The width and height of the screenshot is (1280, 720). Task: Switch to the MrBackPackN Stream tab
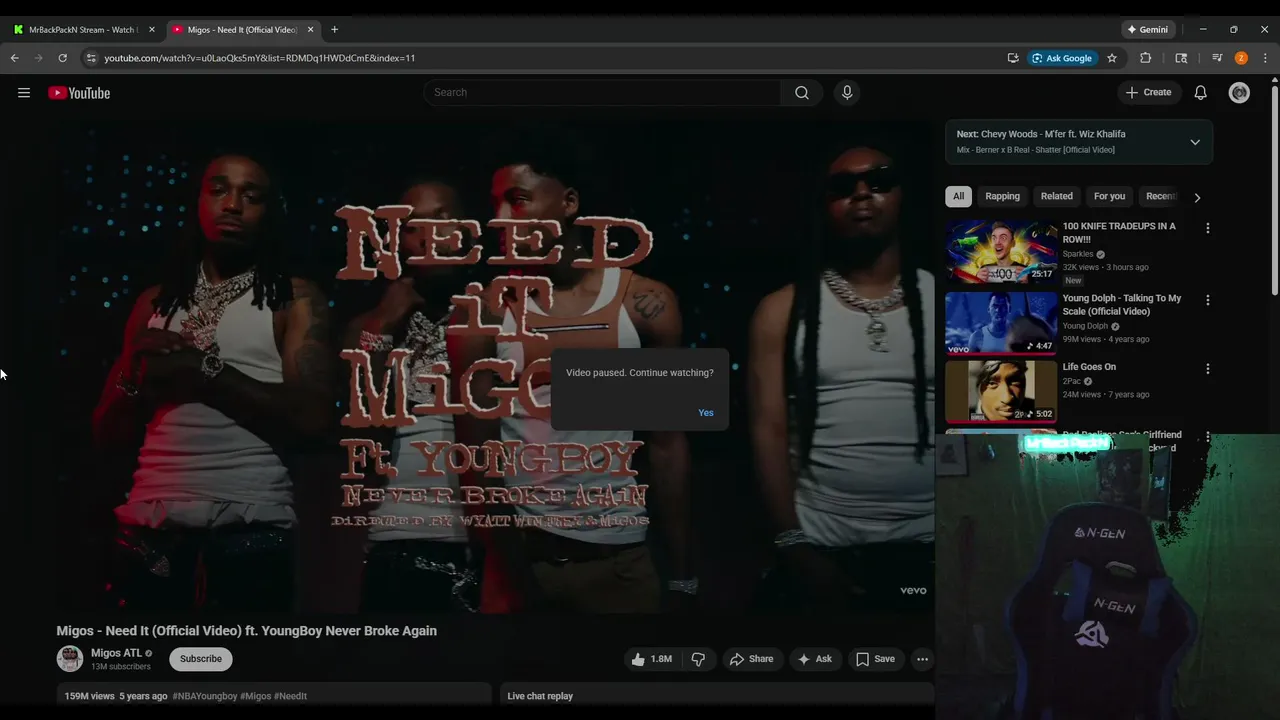[x=85, y=30]
